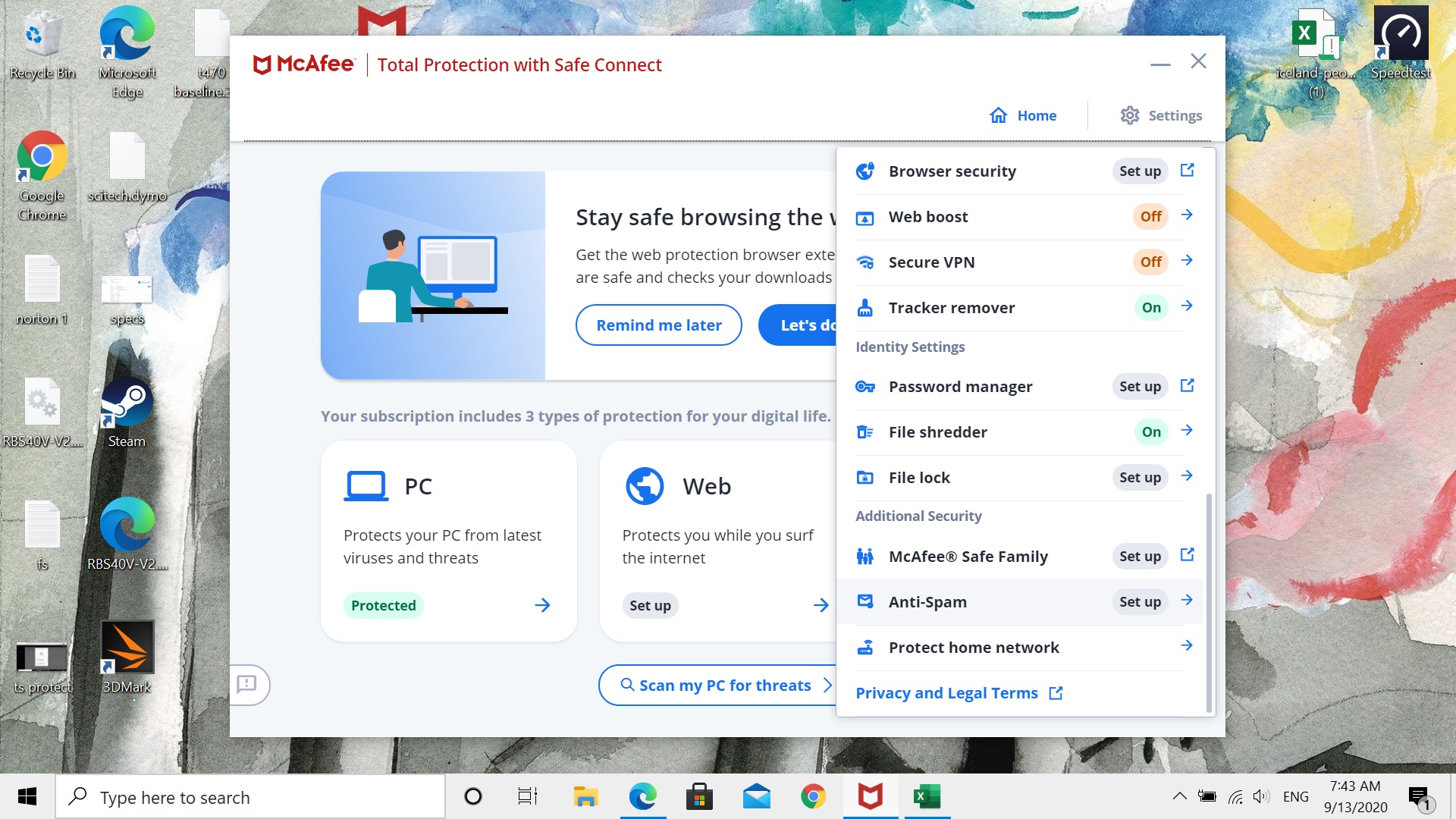
Task: Select Anti-Spam menu entry
Action: pyautogui.click(x=1019, y=602)
